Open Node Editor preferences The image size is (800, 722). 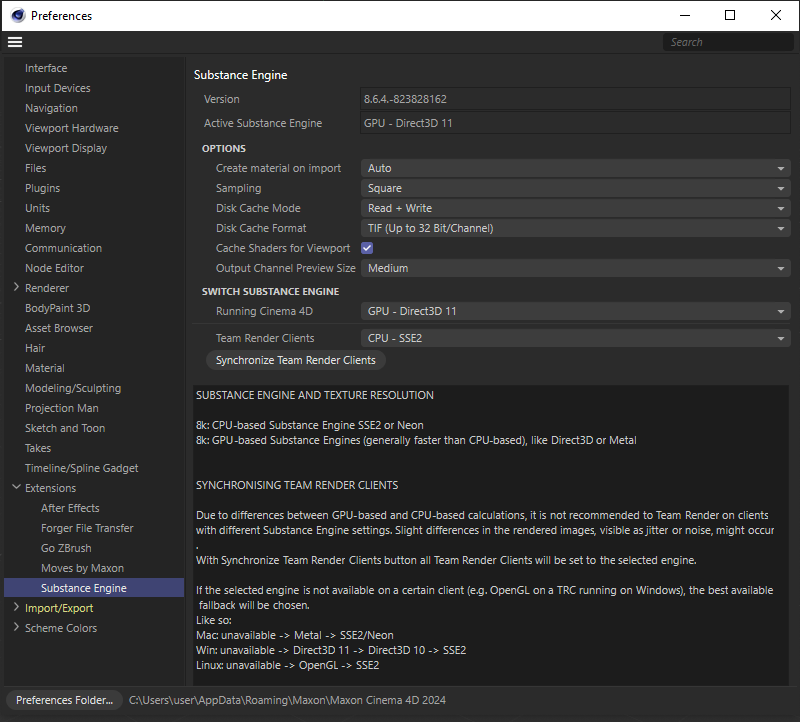point(54,268)
